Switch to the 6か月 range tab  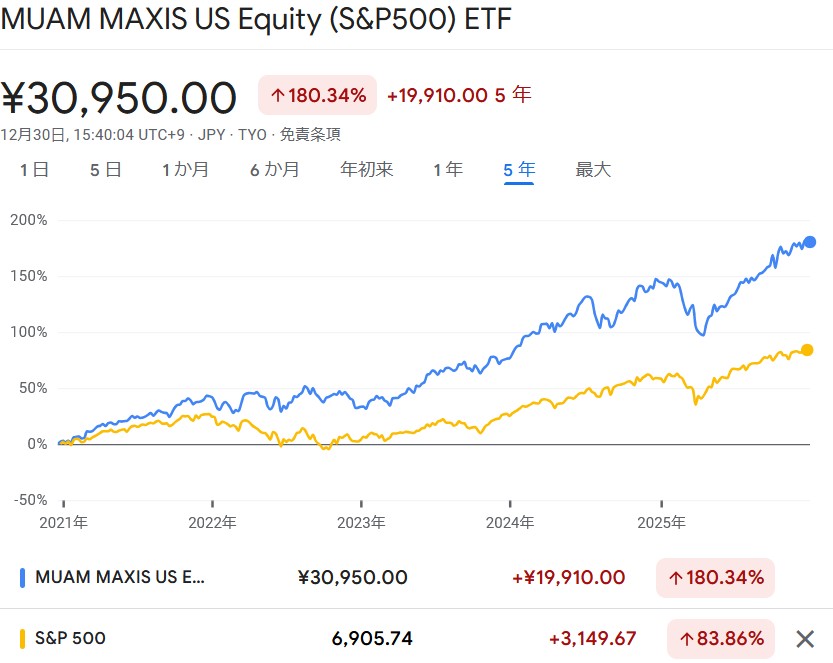coord(274,170)
